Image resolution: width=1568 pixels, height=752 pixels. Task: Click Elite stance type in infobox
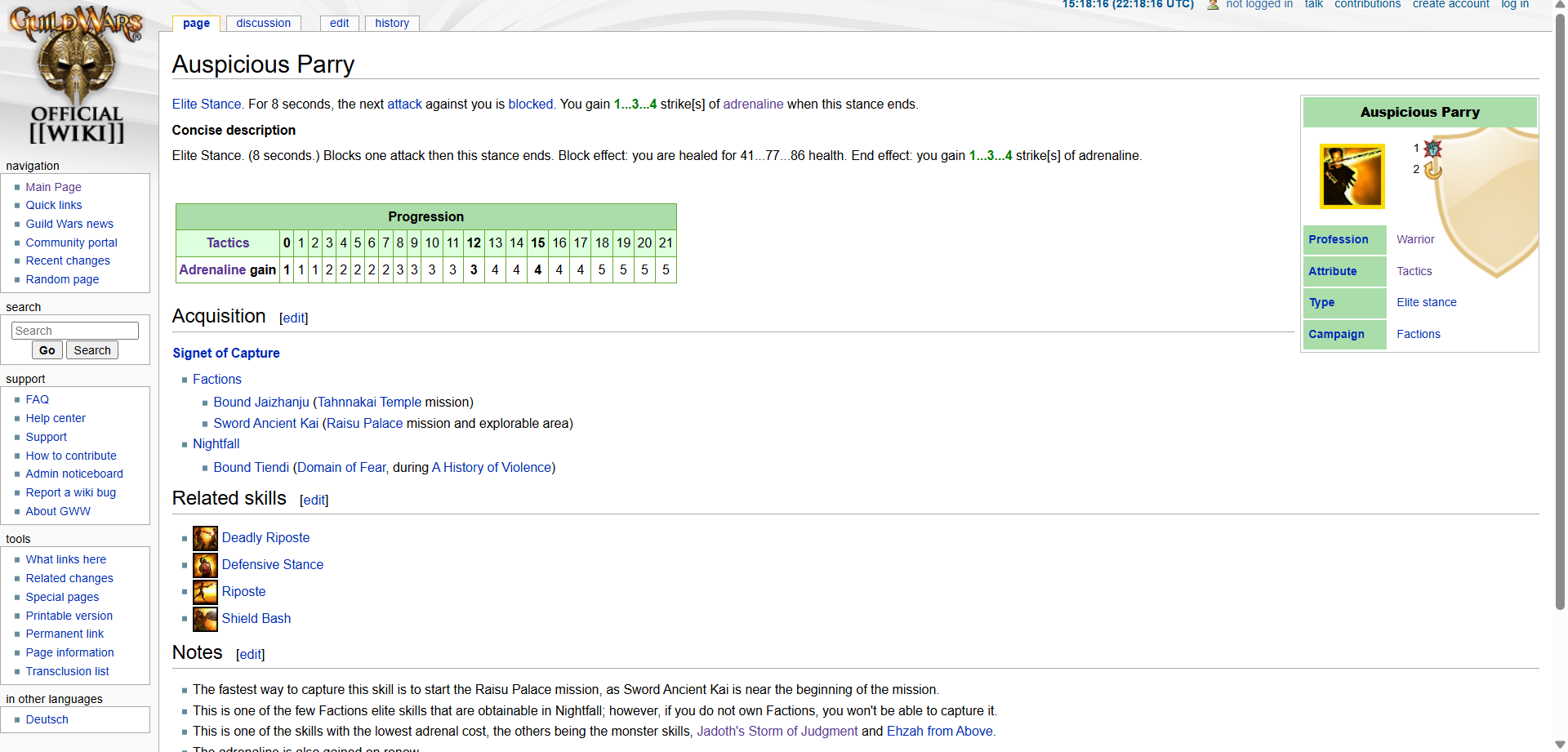[x=1426, y=302]
